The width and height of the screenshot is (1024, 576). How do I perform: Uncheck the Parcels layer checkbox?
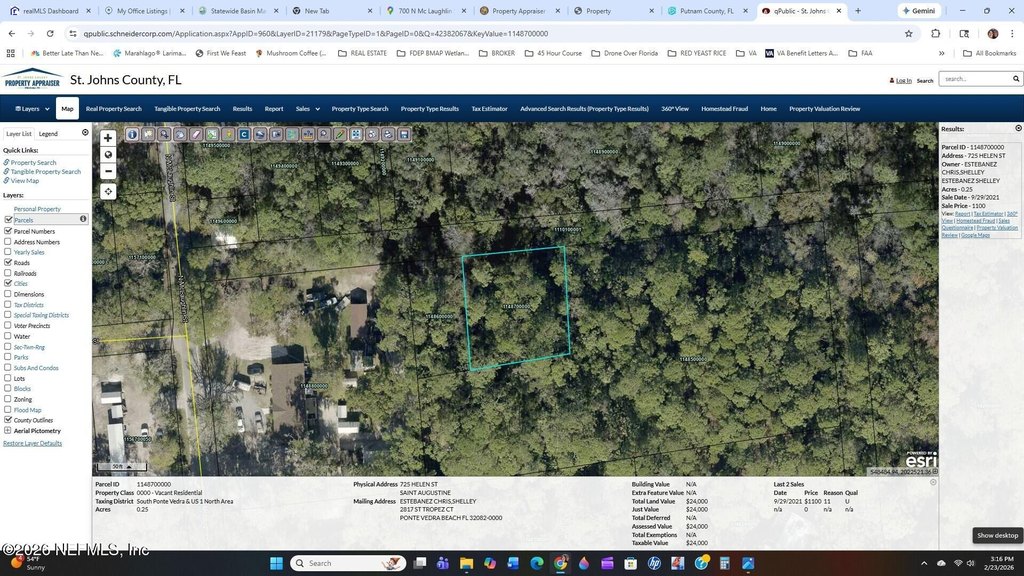click(x=8, y=219)
